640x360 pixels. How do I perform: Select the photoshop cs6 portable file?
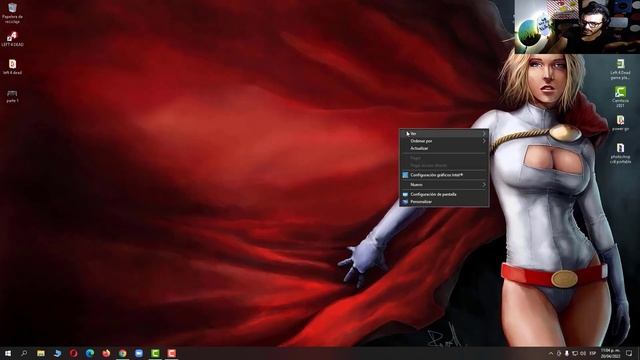click(620, 153)
